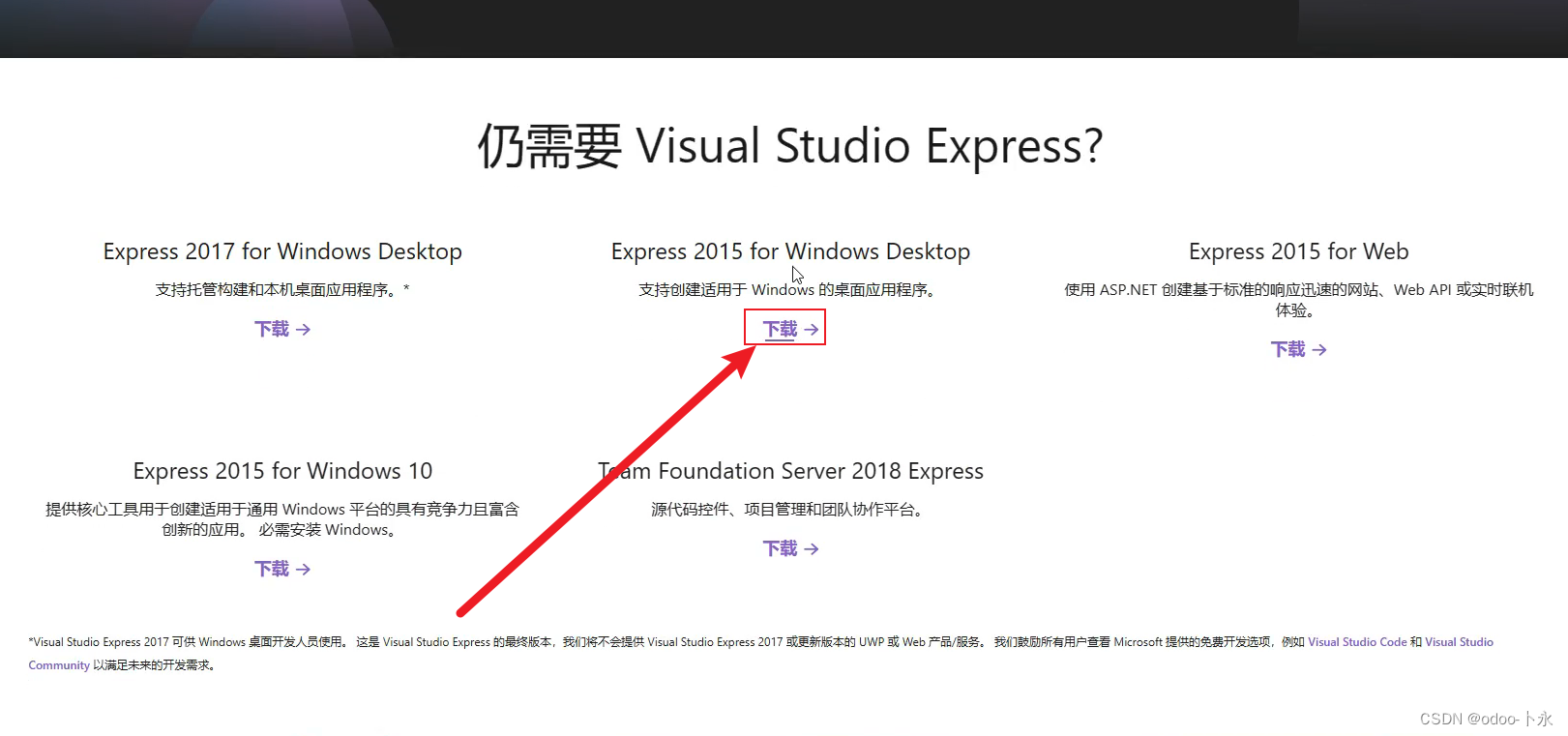
Task: Download Express 2015 for Windows Desktop
Action: tap(790, 329)
